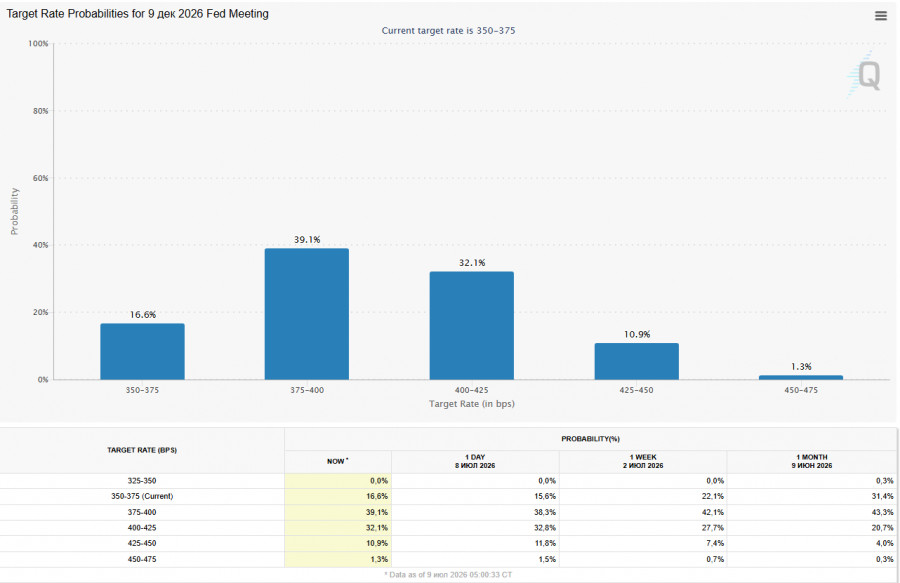Open the chart hamburger menu

click(x=880, y=16)
